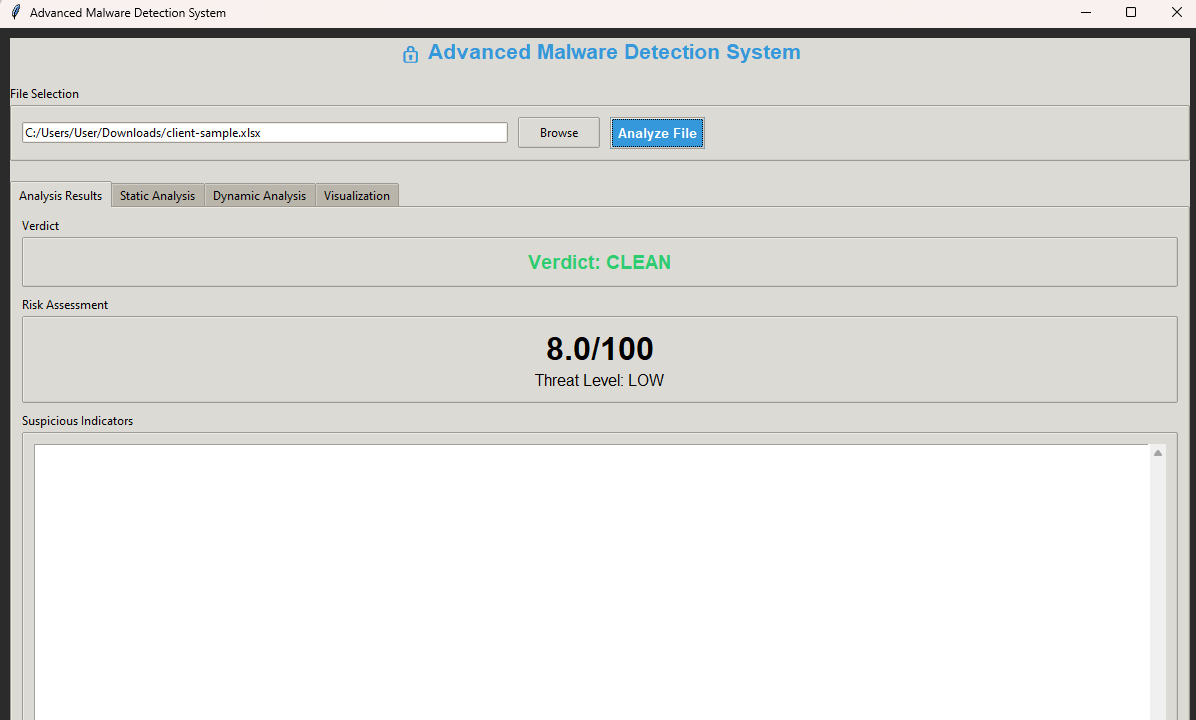Click the green Verdict: CLEAN text
This screenshot has height=720, width=1196.
[x=599, y=262]
